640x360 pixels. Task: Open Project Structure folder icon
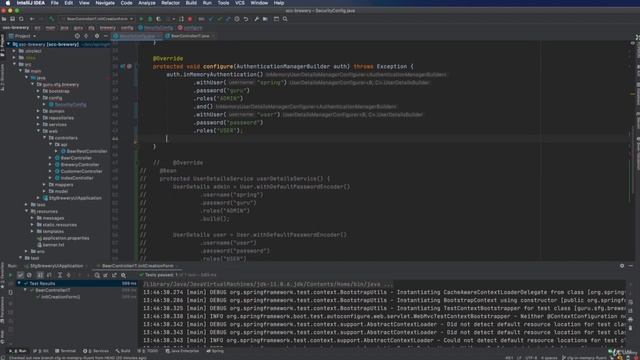[x=265, y=19]
